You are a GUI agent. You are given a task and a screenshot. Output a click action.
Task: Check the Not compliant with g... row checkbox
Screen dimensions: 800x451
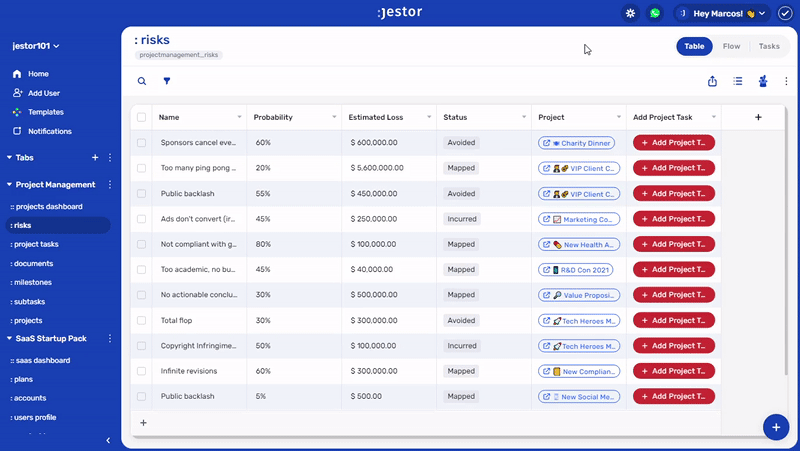(x=141, y=244)
